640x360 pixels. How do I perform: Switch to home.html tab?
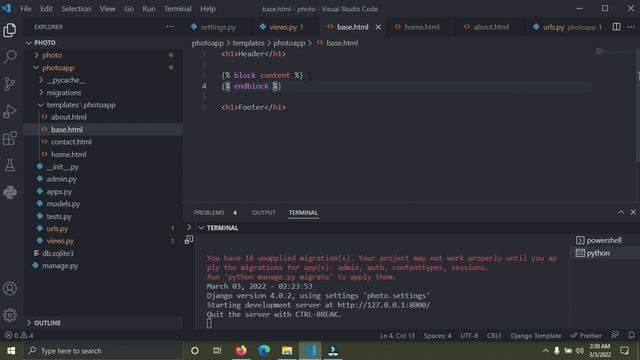coord(422,27)
